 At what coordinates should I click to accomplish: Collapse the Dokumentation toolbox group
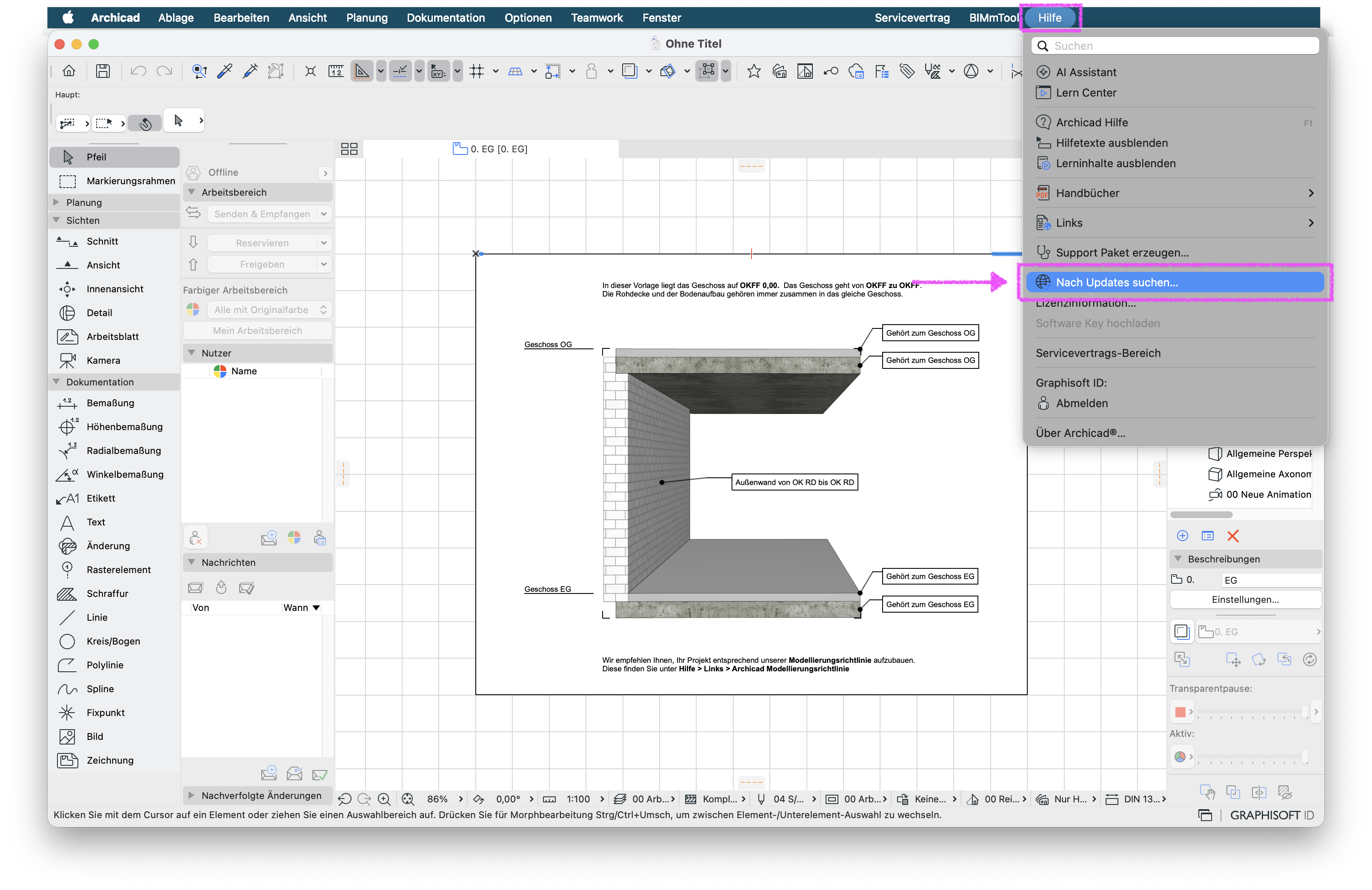click(56, 382)
